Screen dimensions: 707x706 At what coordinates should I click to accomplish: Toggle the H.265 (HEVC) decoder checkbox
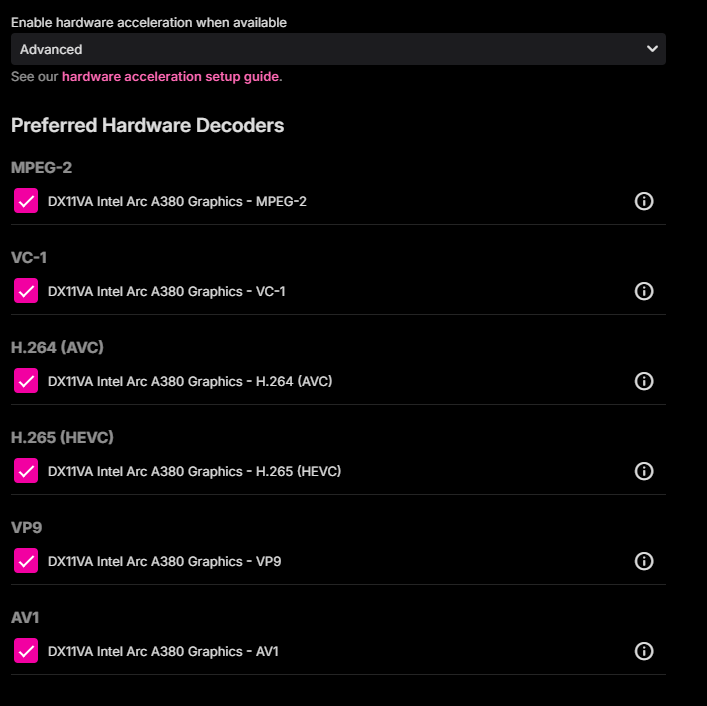pos(26,471)
